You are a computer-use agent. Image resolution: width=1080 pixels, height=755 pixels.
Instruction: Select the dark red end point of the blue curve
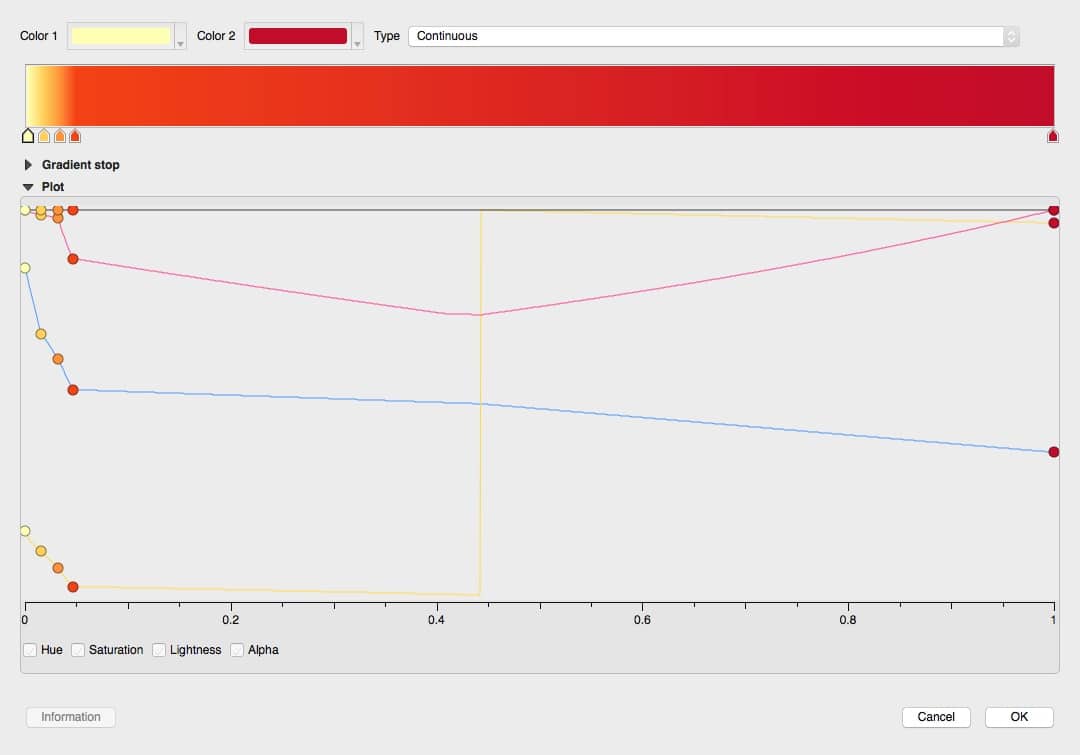pos(1054,452)
